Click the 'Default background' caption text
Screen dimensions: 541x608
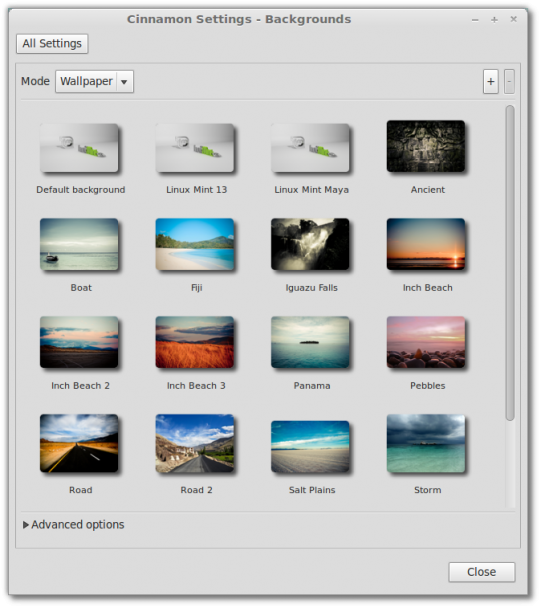tap(81, 190)
